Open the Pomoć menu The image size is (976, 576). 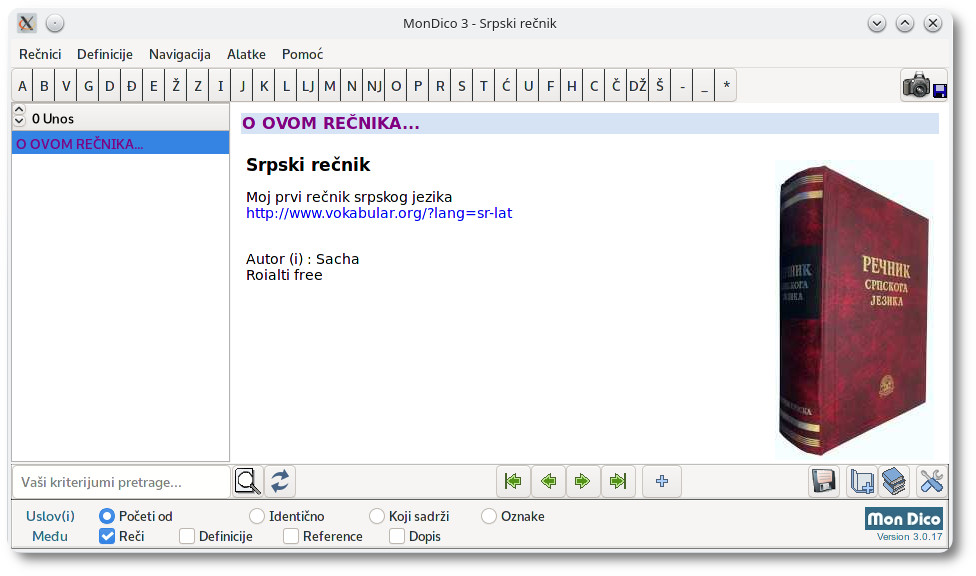pos(302,54)
